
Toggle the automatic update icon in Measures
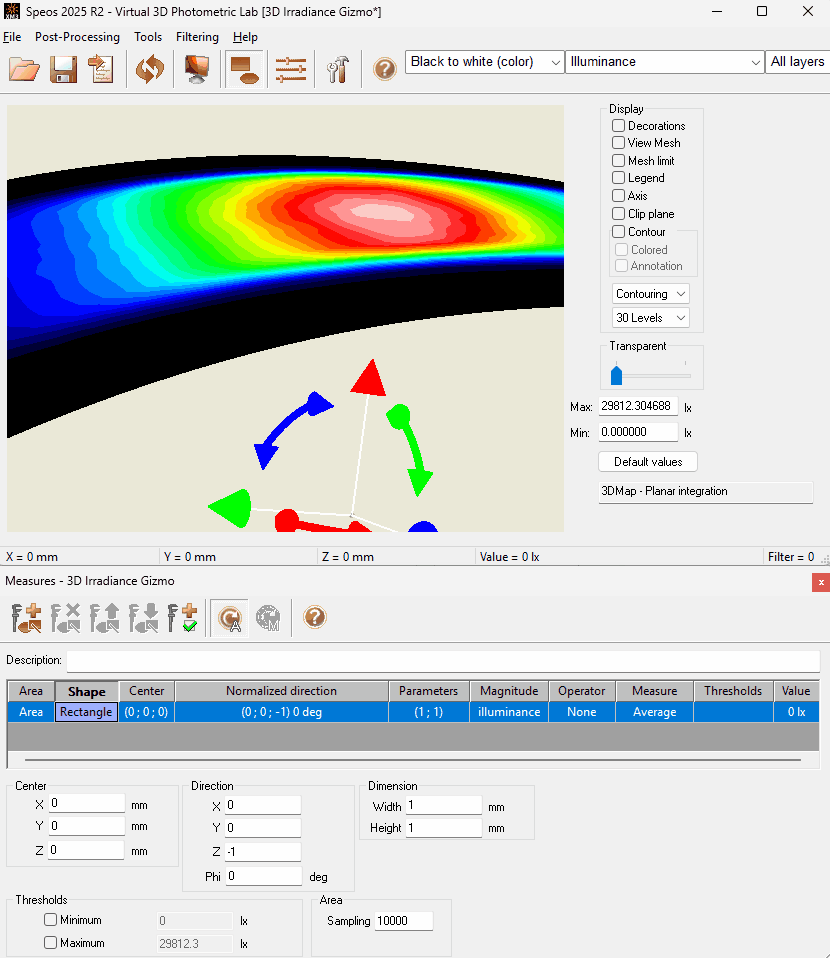230,618
